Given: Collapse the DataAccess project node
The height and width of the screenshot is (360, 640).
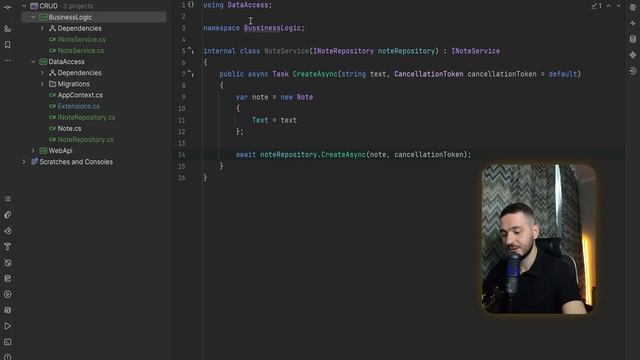Looking at the screenshot, I should [x=33, y=62].
